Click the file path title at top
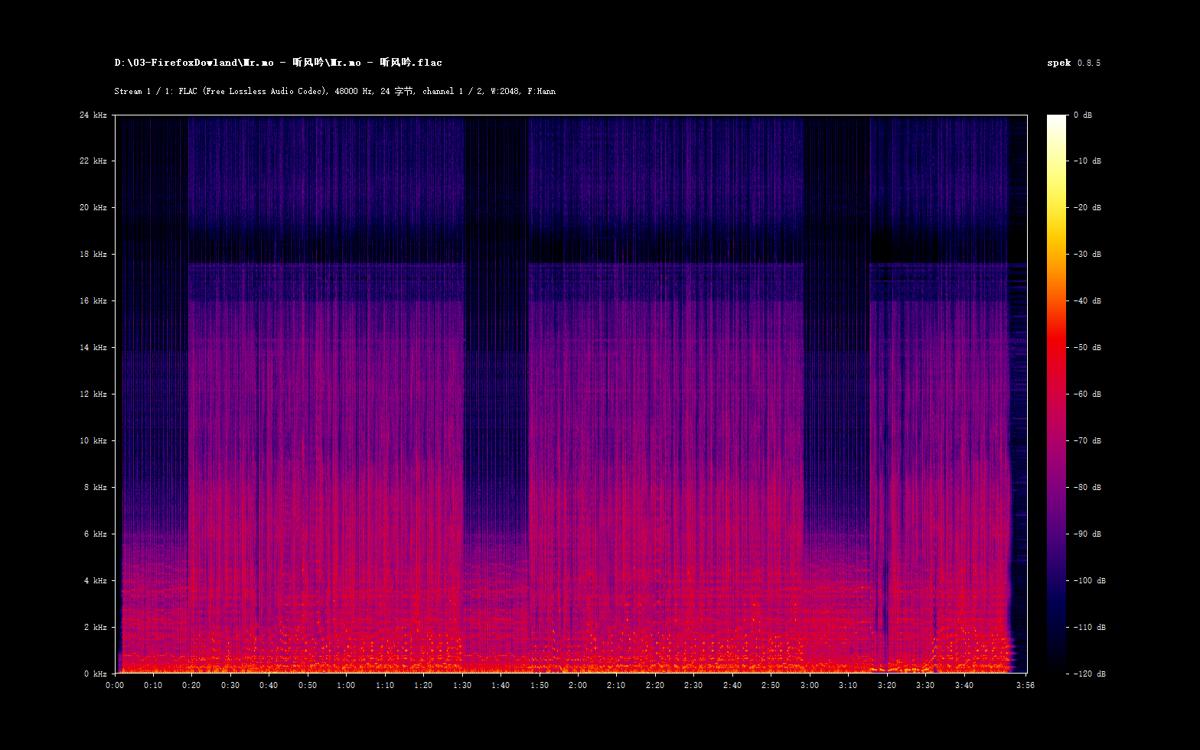This screenshot has height=750, width=1200. 278,63
